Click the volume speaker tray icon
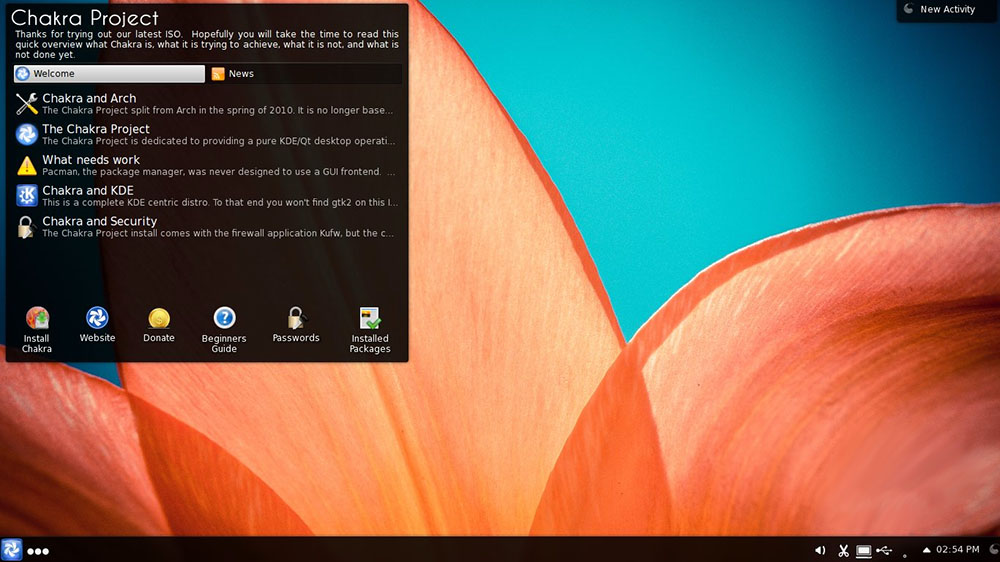Viewport: 1000px width, 562px height. [820, 550]
